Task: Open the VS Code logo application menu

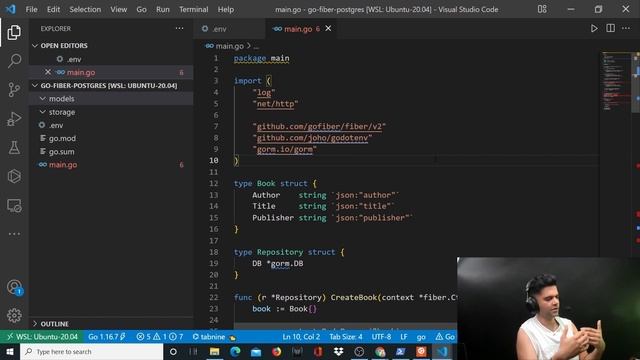Action: click(11, 9)
